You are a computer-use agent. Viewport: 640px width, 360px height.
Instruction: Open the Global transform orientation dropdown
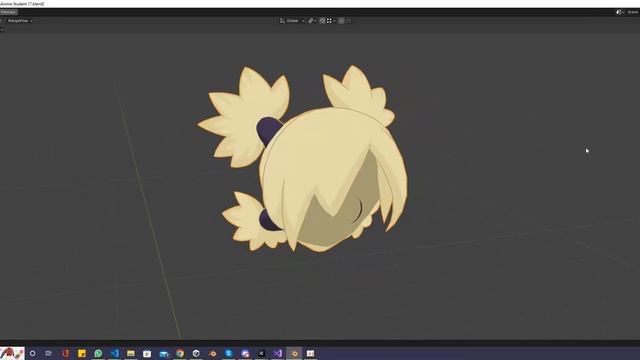click(x=292, y=20)
